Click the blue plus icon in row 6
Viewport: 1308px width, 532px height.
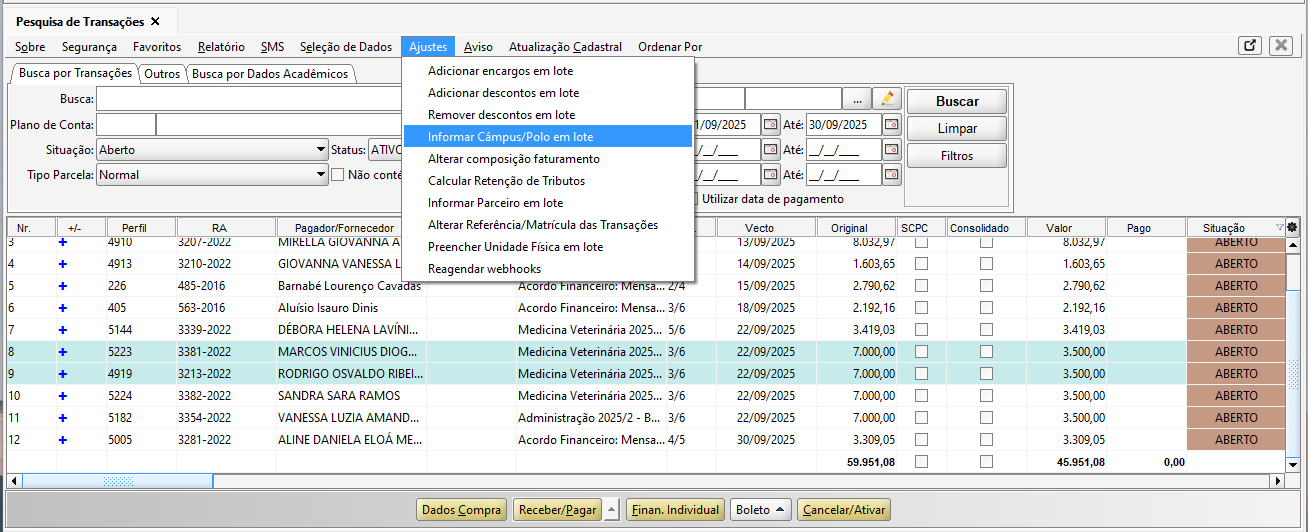click(62, 308)
